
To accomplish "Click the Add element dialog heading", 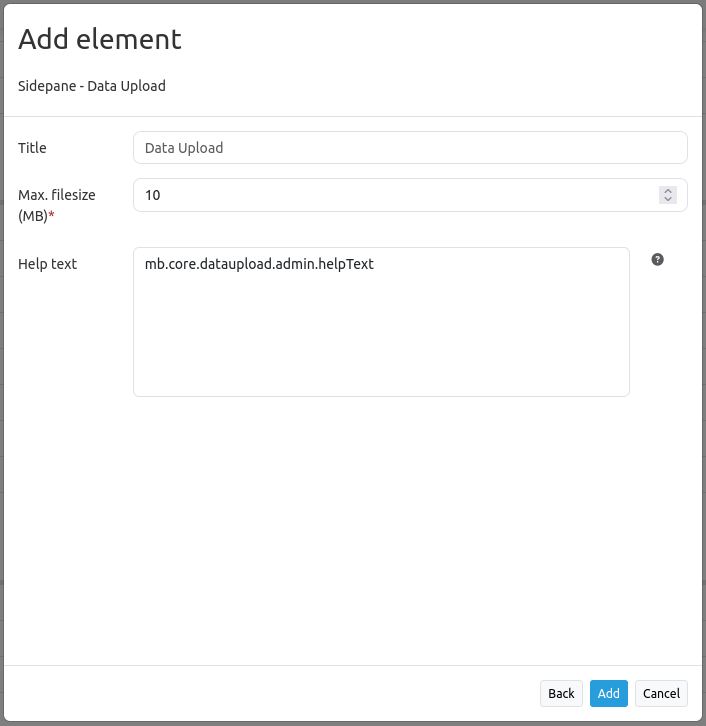I will coord(100,39).
